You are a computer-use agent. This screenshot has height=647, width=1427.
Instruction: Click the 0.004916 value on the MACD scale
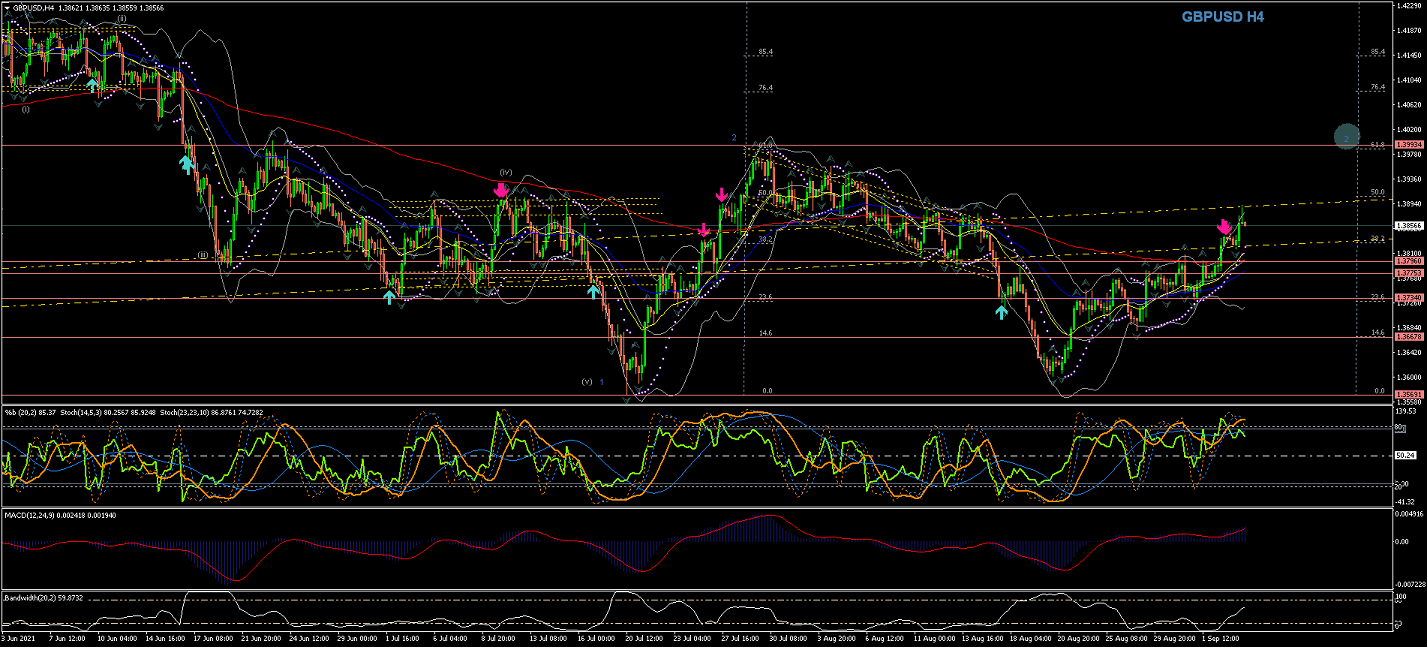(x=1410, y=514)
